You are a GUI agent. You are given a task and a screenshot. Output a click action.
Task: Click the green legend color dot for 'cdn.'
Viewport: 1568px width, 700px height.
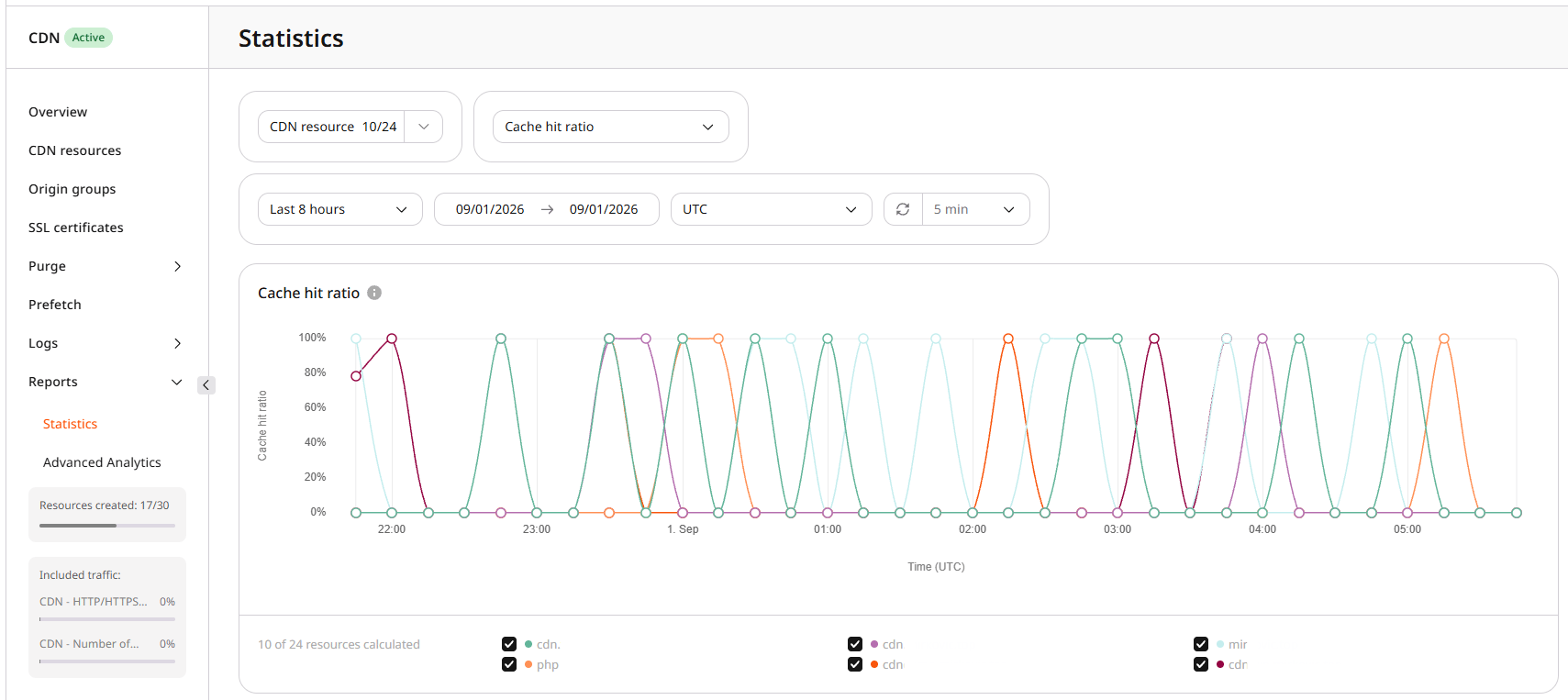[528, 644]
